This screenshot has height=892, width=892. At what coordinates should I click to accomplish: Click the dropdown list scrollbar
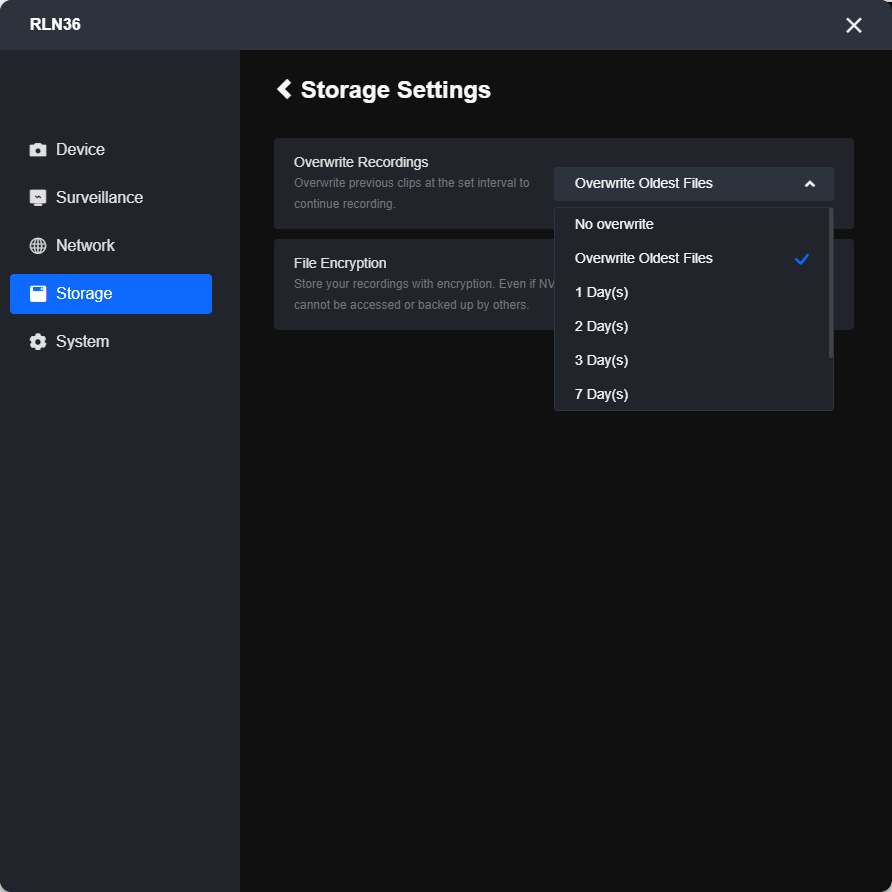click(831, 283)
